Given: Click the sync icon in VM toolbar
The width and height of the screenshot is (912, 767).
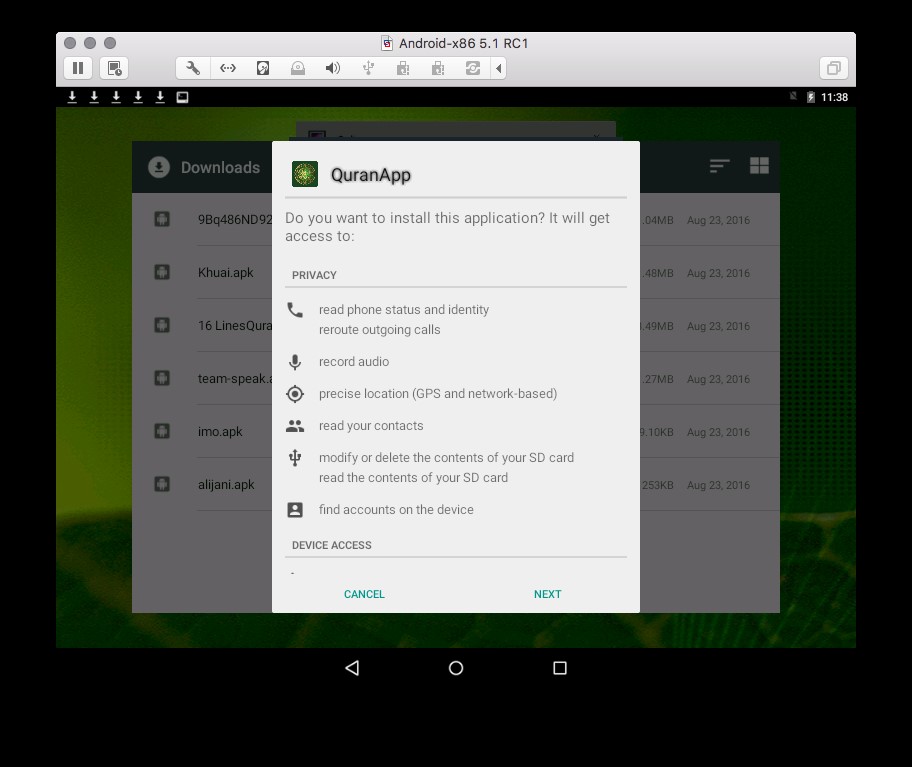Looking at the screenshot, I should point(473,68).
